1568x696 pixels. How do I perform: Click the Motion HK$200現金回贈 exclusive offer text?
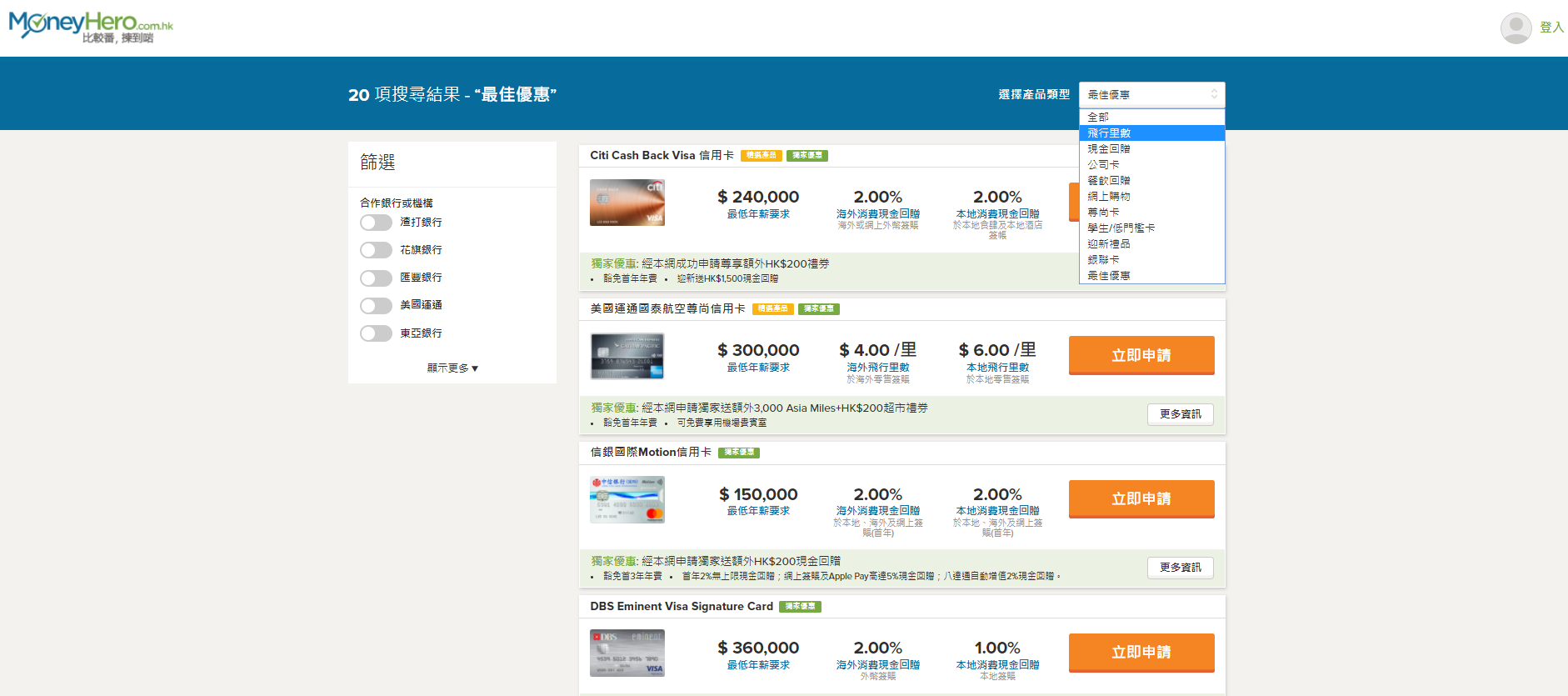716,562
